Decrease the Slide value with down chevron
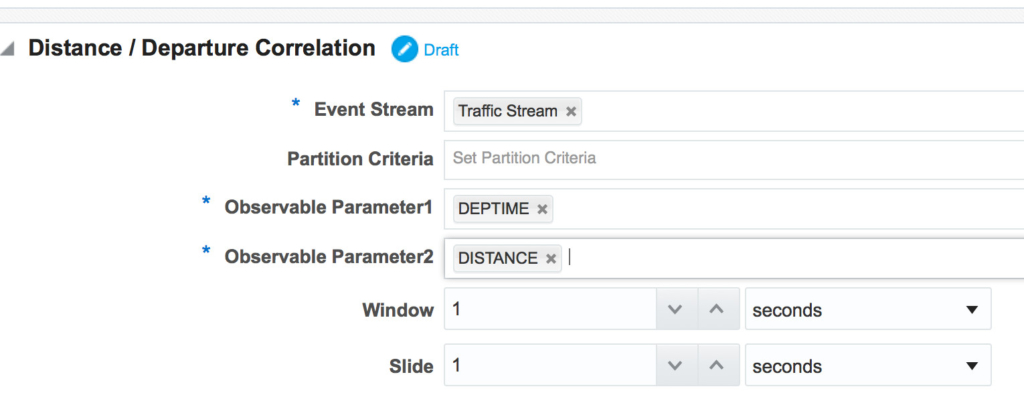The image size is (1024, 403). click(x=676, y=365)
